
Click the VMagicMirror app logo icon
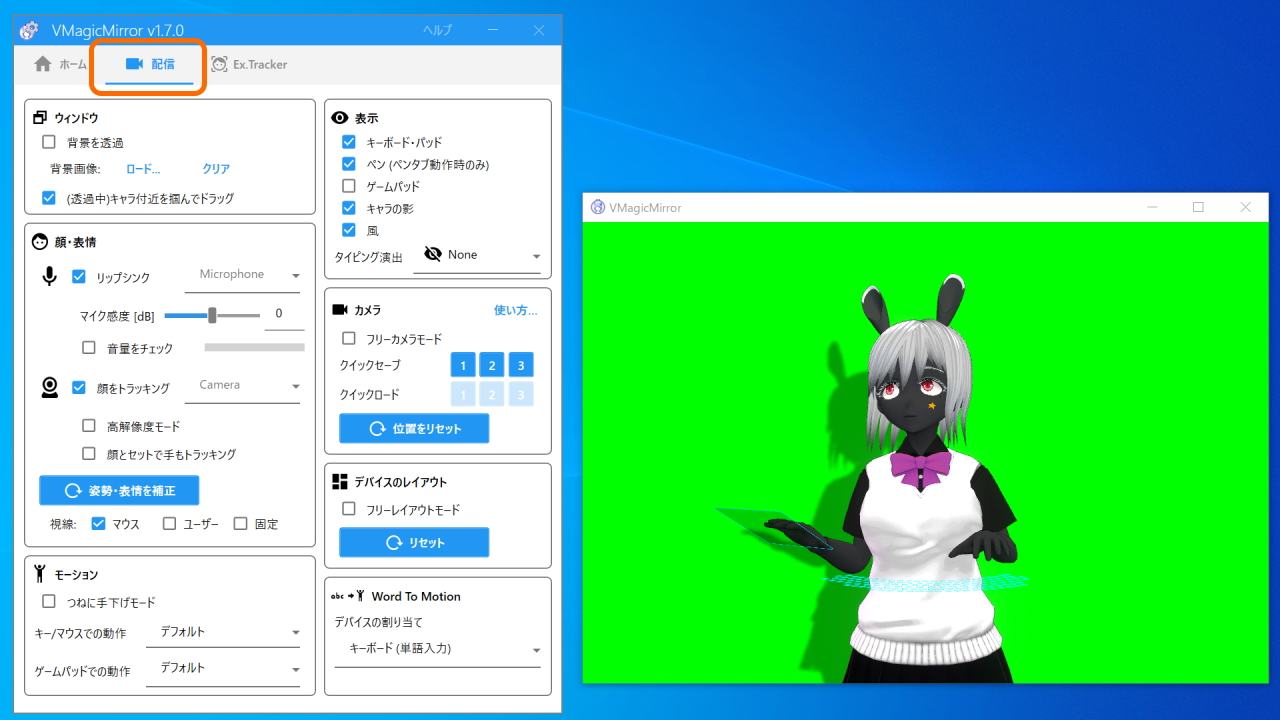[29, 30]
